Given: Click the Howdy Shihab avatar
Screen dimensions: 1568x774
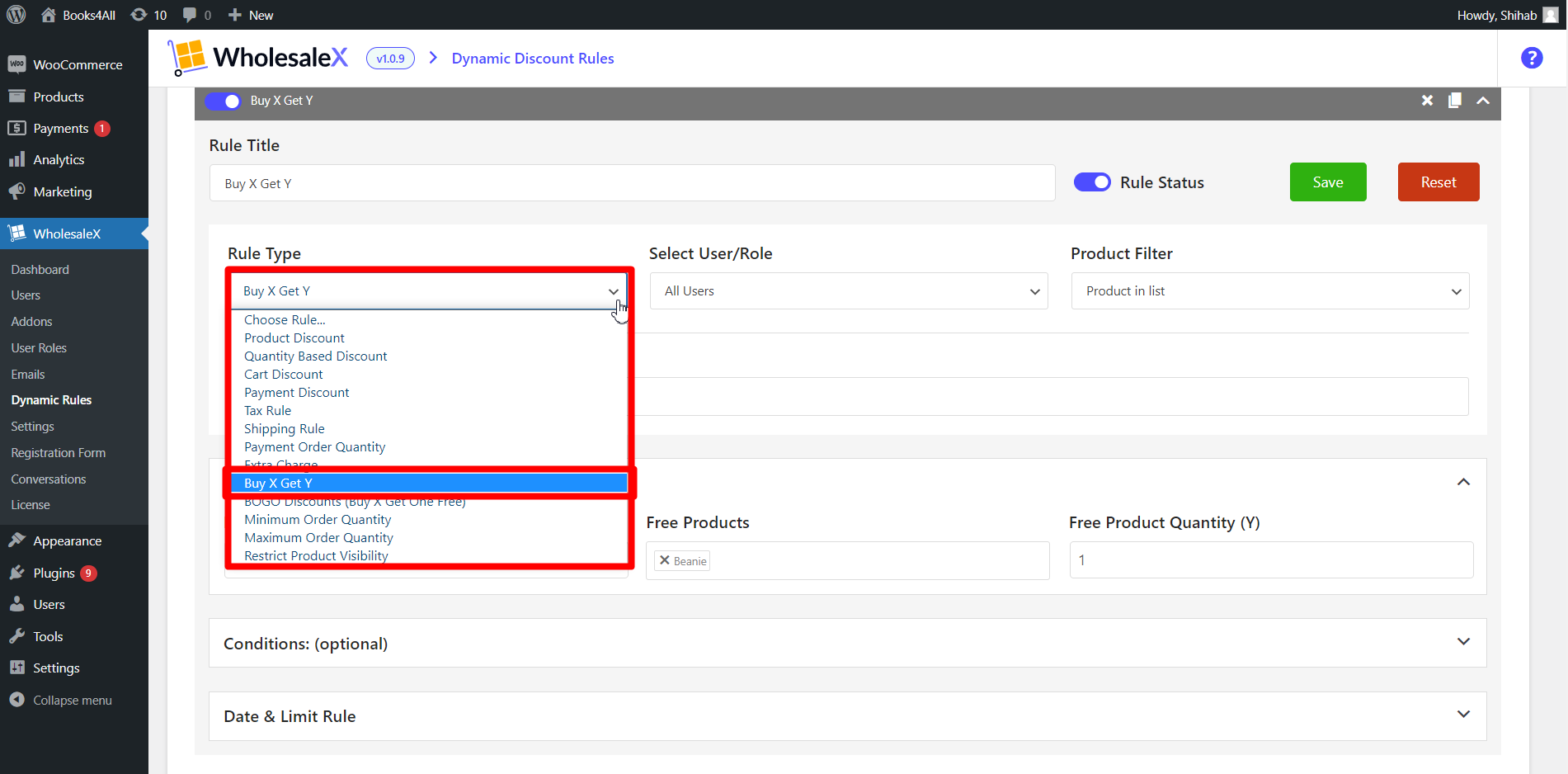Looking at the screenshot, I should tap(1551, 15).
